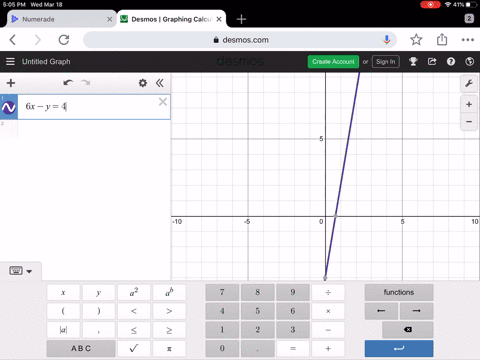Start voice search microphone
This screenshot has width=480, height=360.
[x=387, y=40]
